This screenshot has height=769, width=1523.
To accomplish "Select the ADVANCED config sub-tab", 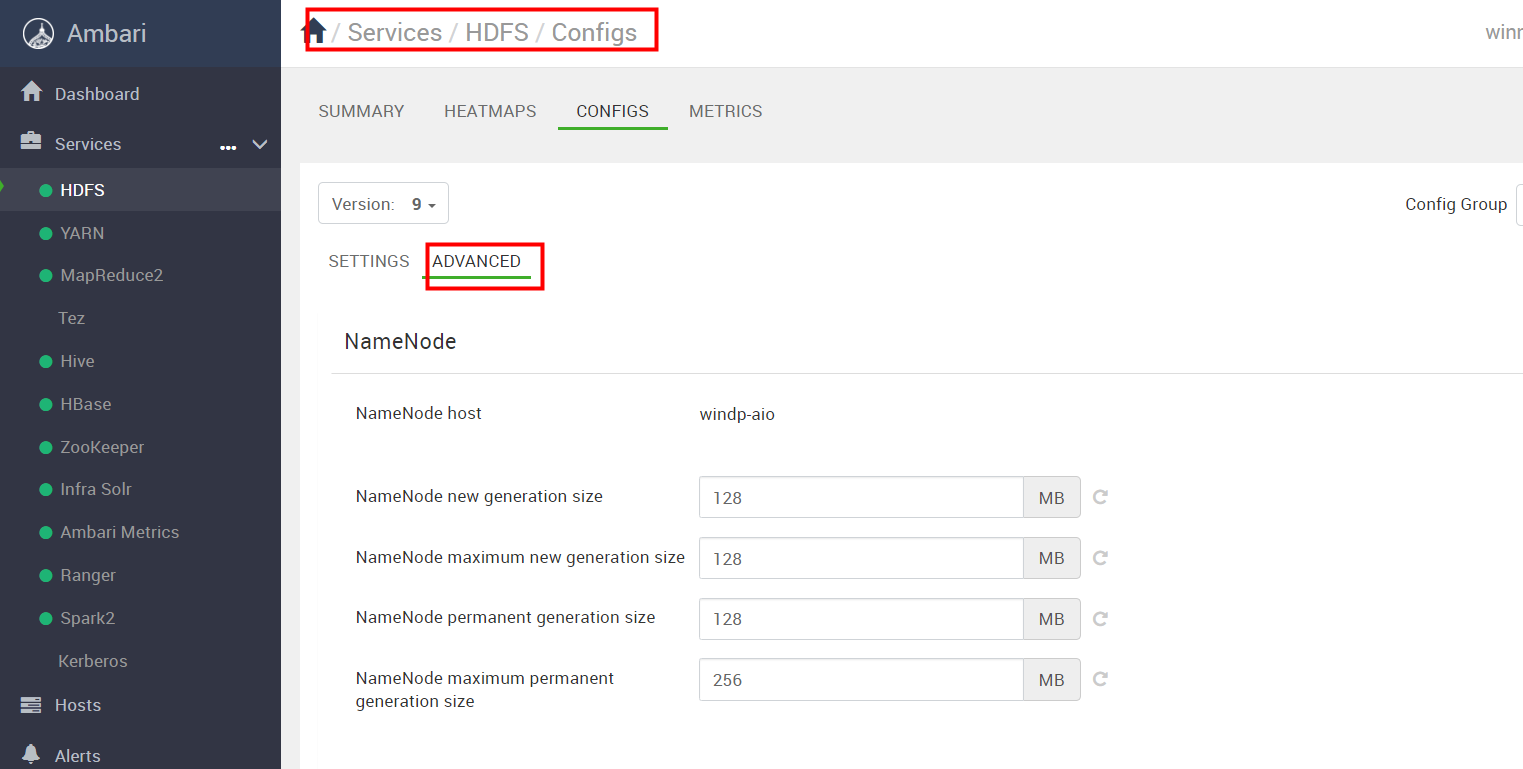I will [x=476, y=261].
